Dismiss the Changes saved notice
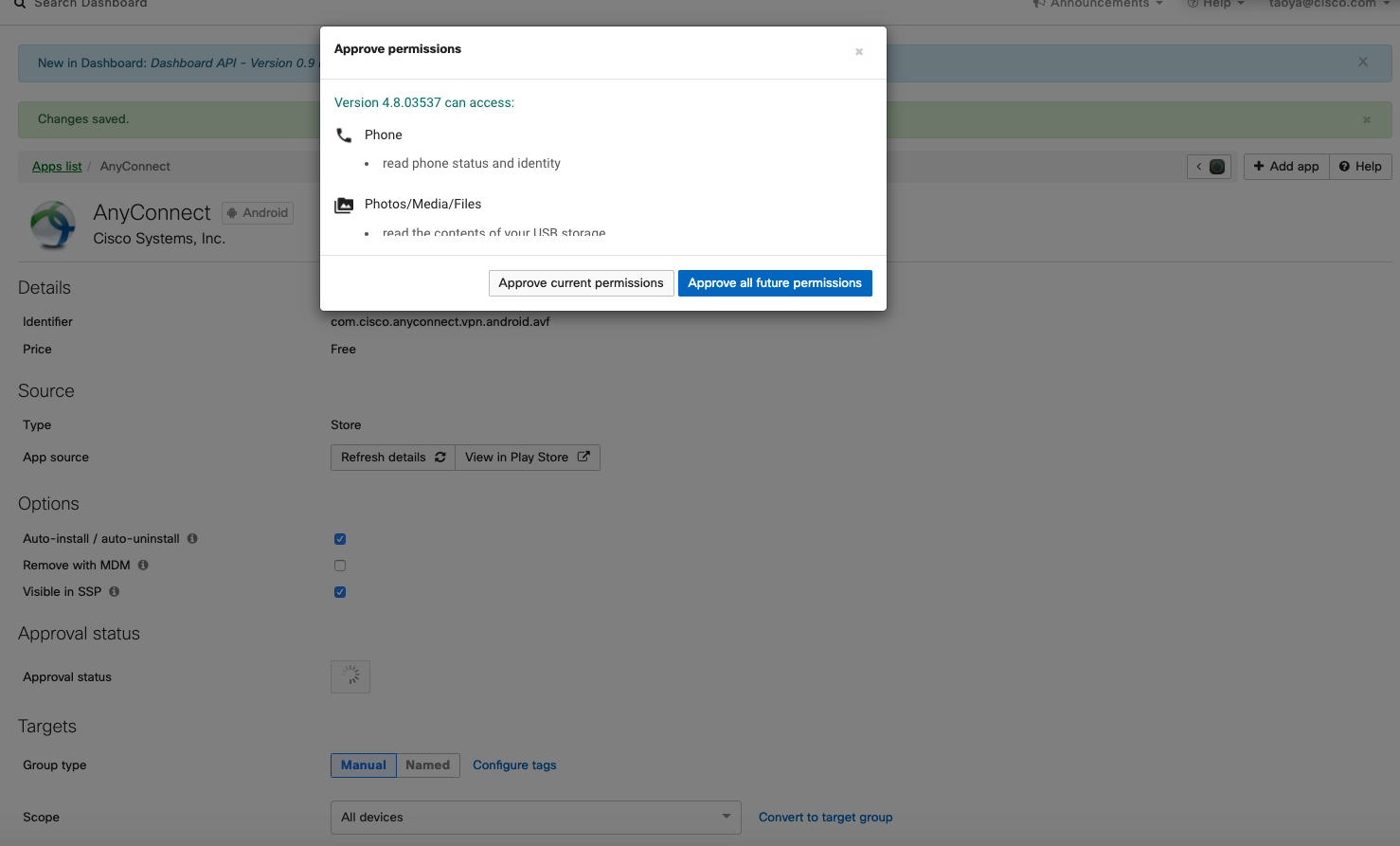Viewport: 1400px width, 846px height. tap(1367, 119)
